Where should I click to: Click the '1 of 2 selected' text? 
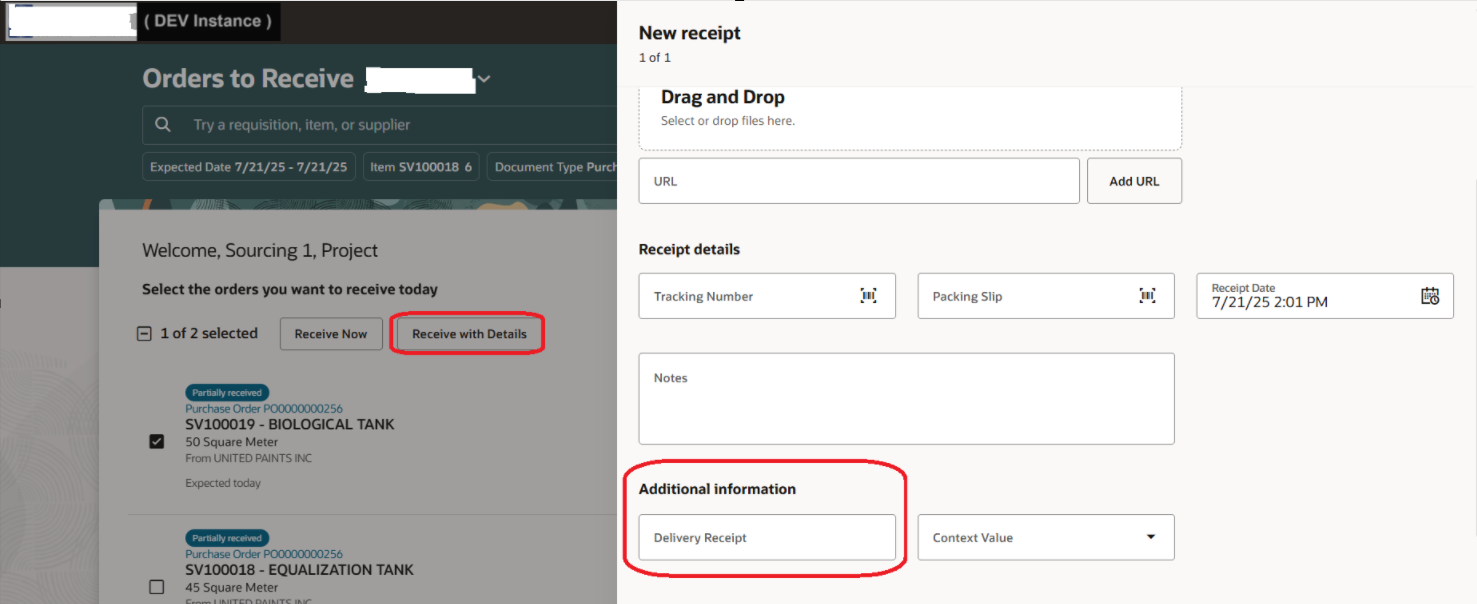pos(209,333)
